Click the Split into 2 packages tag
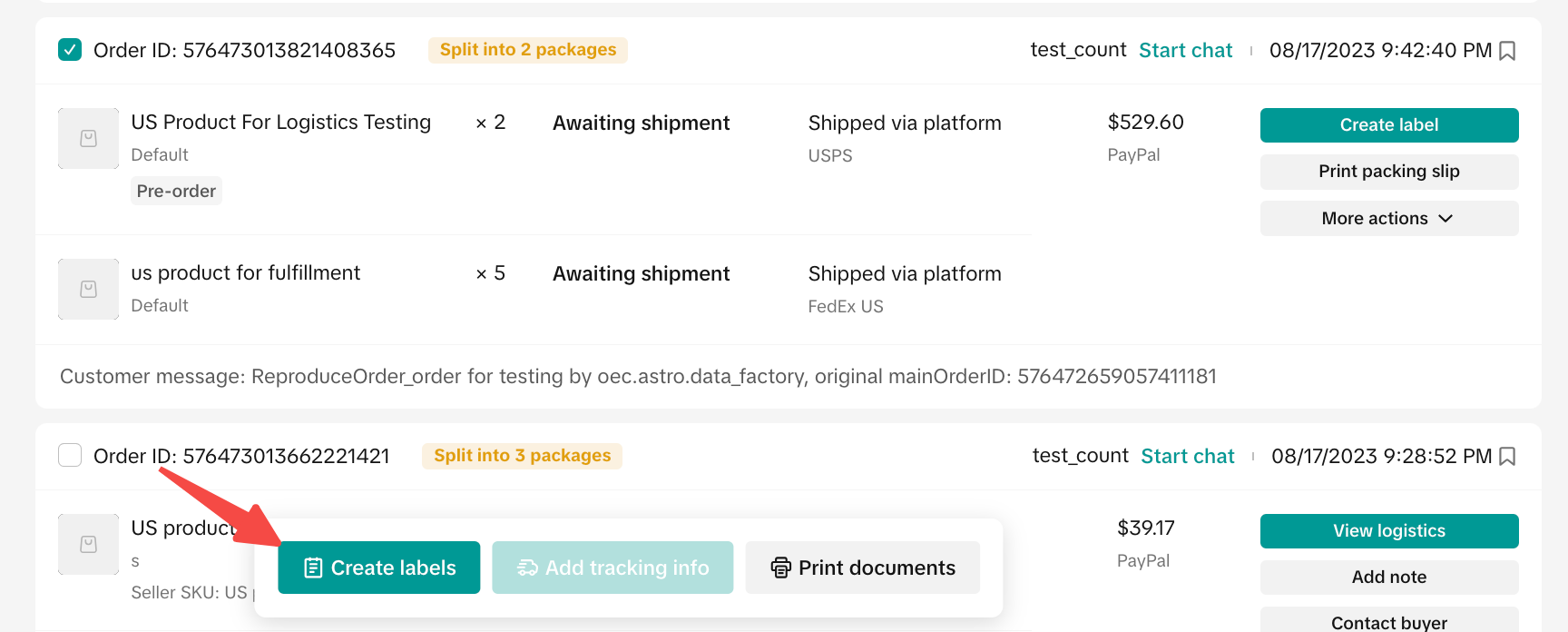Viewport: 1568px width, 632px height. (x=527, y=50)
